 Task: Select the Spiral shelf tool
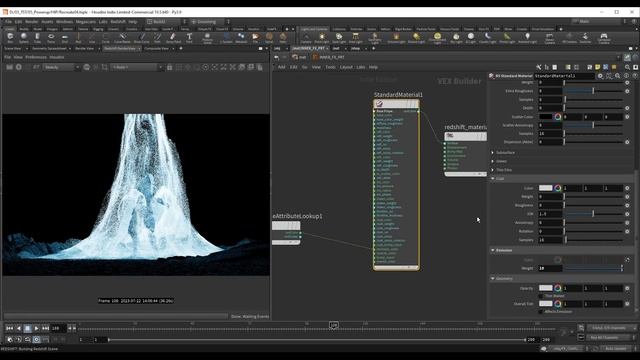pyautogui.click(x=269, y=38)
